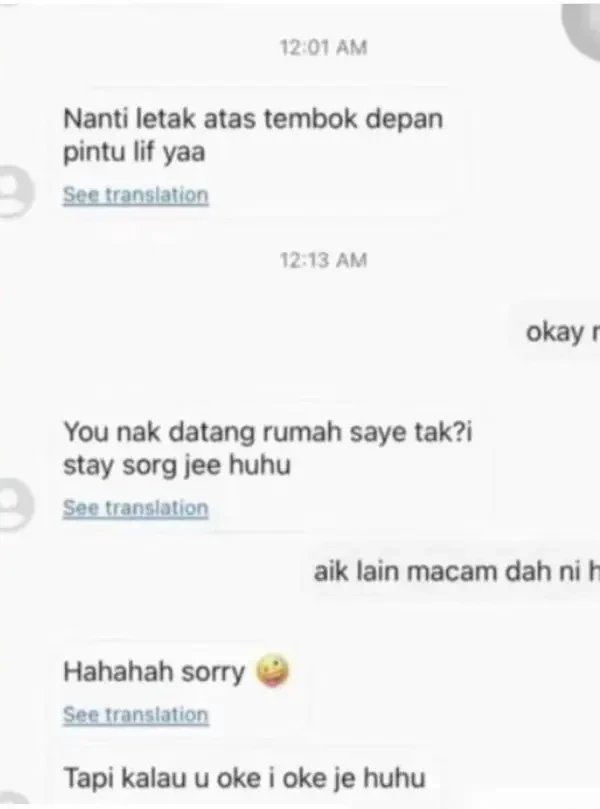The image size is (600, 809).
Task: Tap the outgoing 'okay' message bubble
Action: [555, 332]
